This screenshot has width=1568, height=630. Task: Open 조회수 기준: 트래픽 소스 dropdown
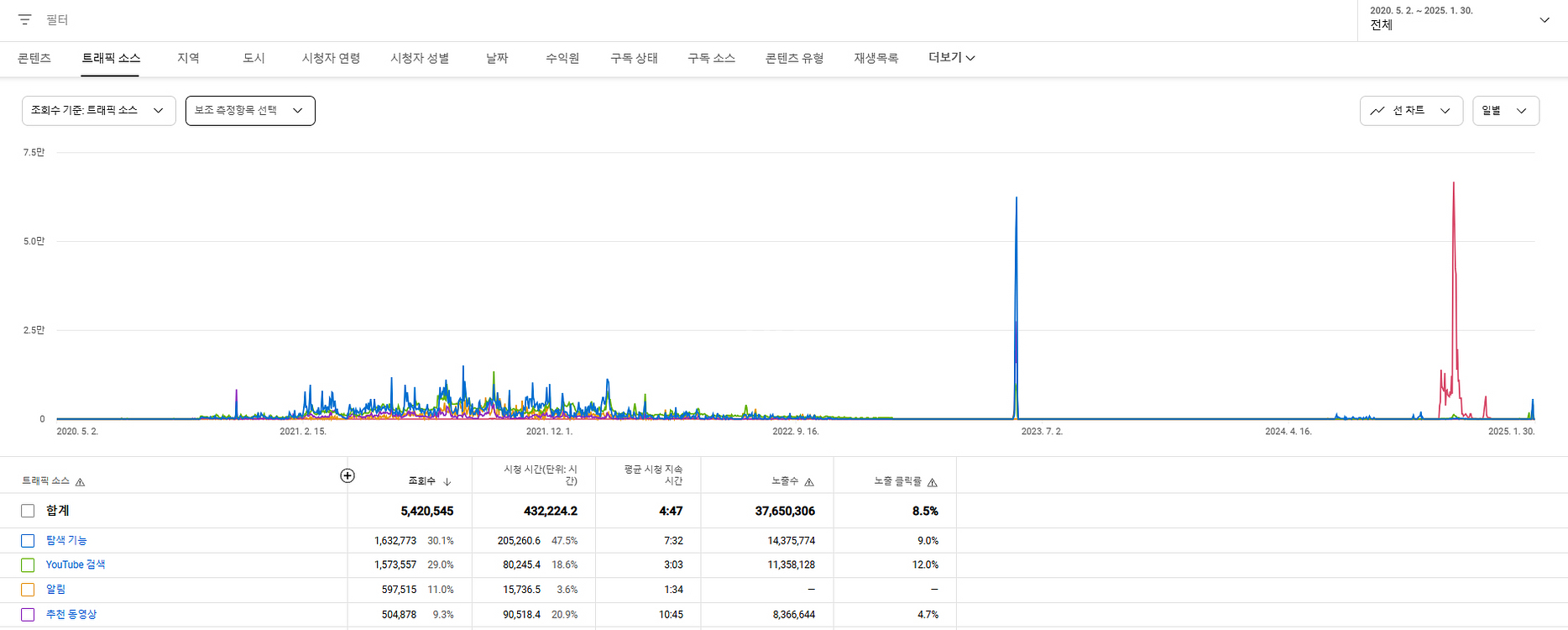99,111
